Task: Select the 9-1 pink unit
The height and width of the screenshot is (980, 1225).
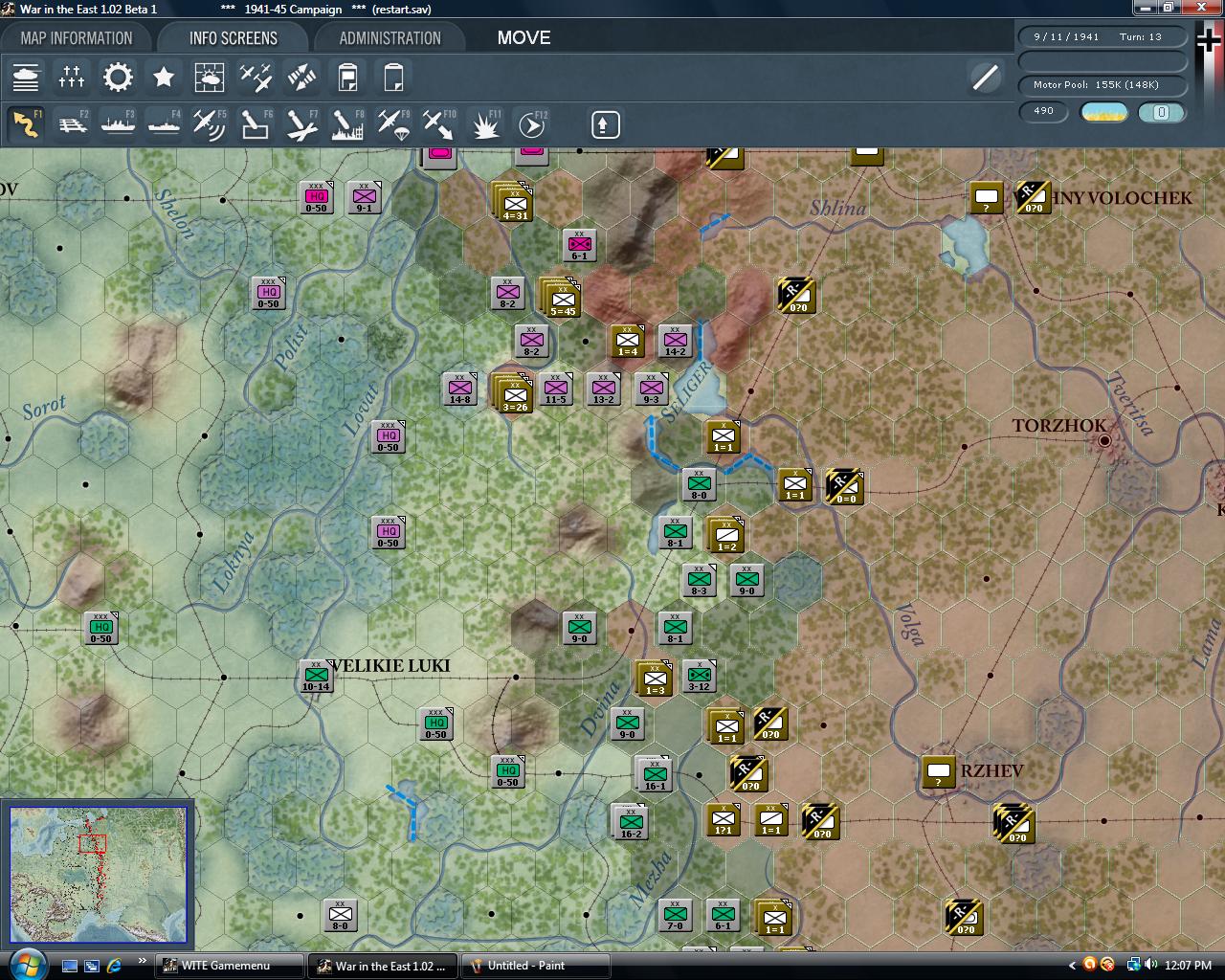Action: [x=364, y=197]
